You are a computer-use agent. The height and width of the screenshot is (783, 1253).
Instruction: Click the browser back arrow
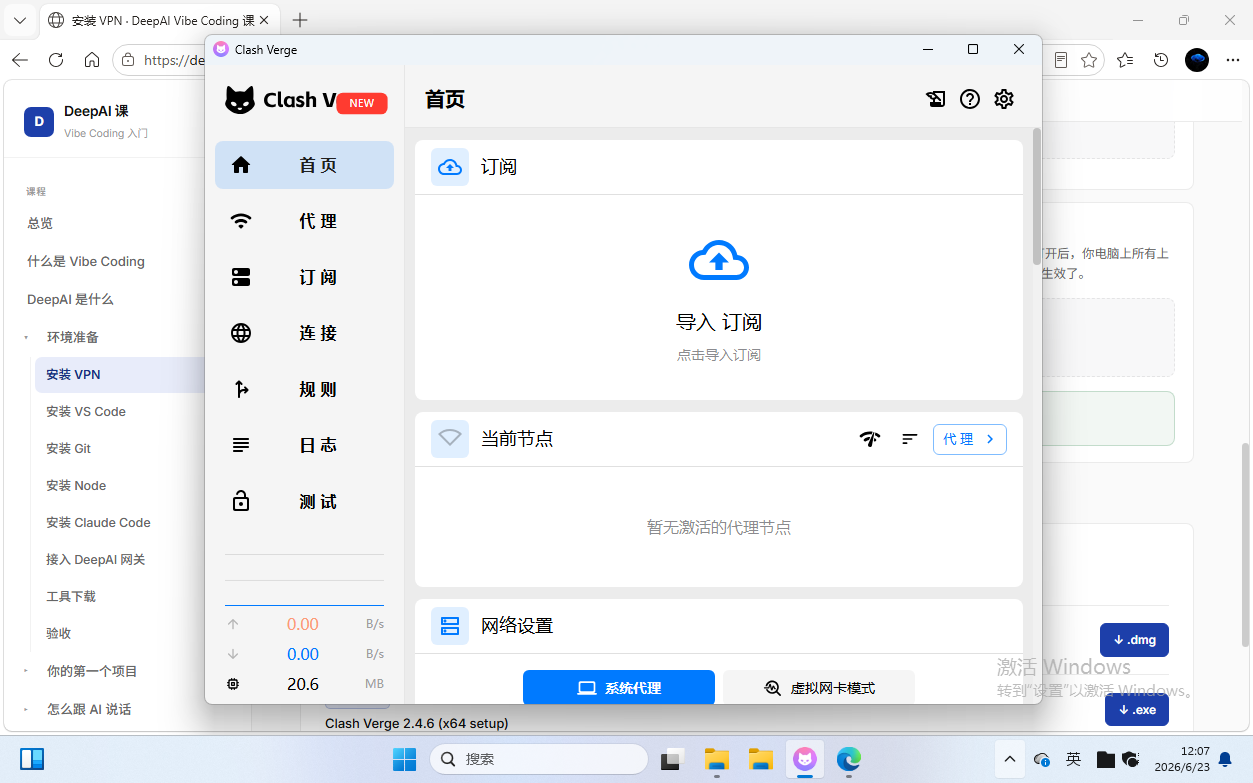(20, 60)
